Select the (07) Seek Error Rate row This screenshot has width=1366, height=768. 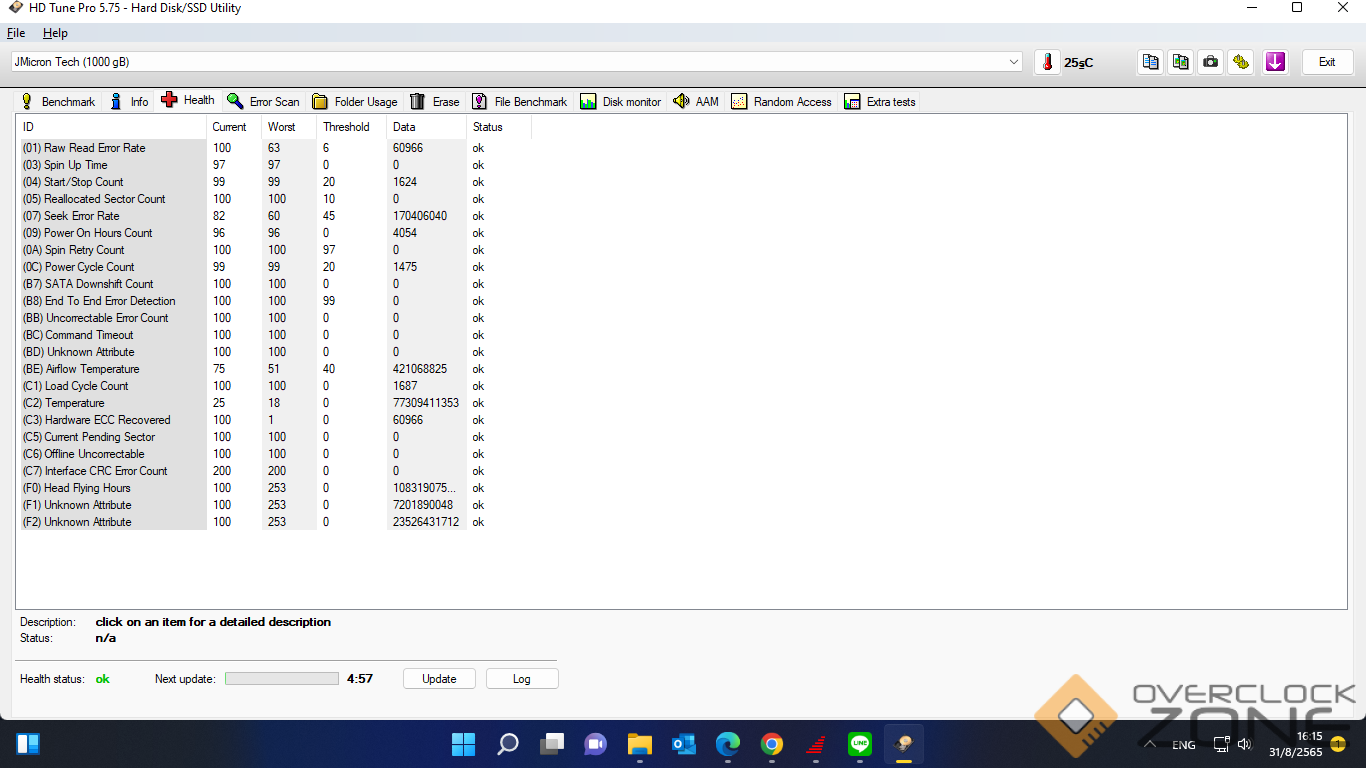(x=274, y=216)
